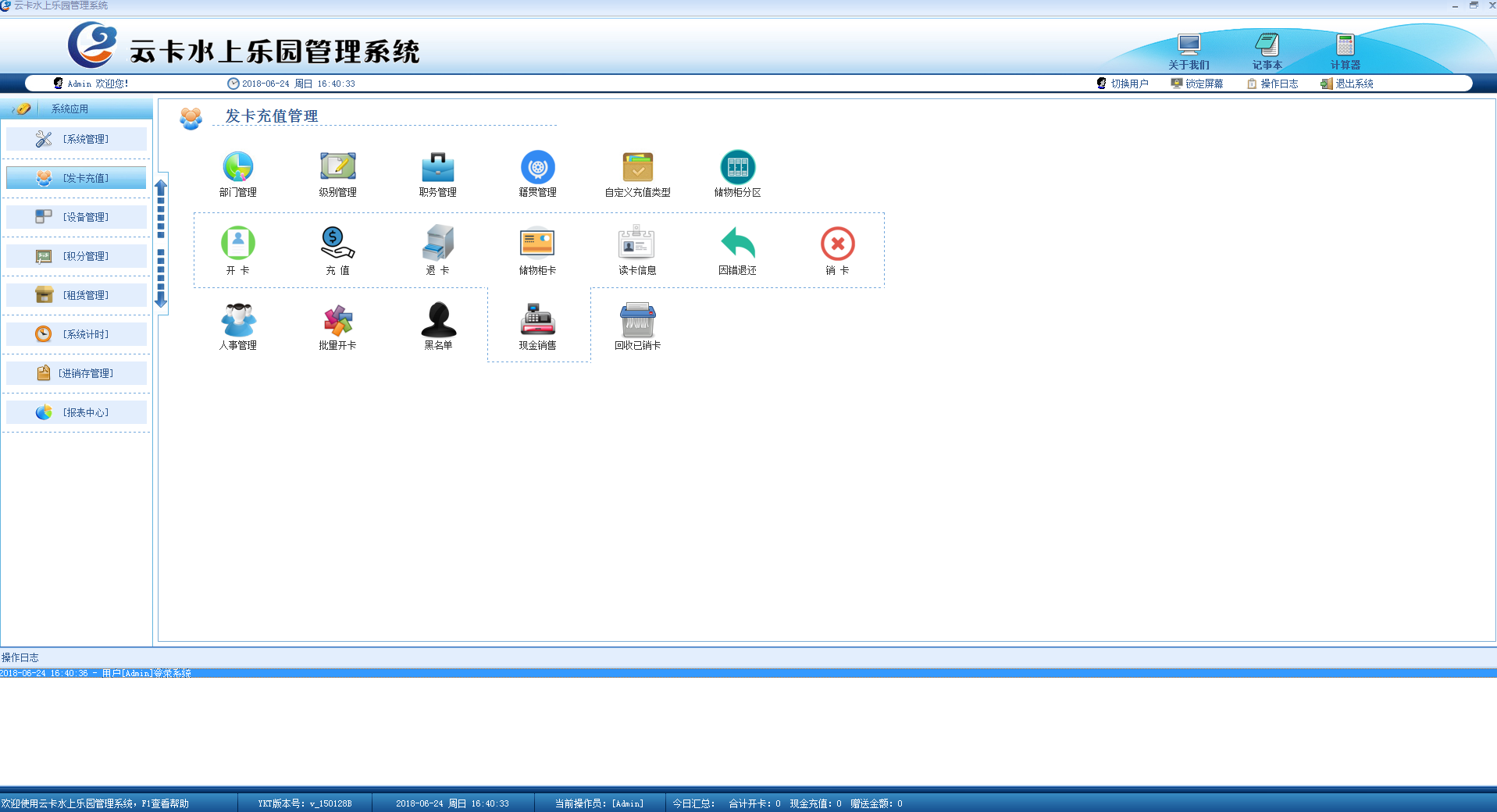This screenshot has width=1497, height=812.
Task: Open the [进销存管理] sidebar menu
Action: [77, 373]
